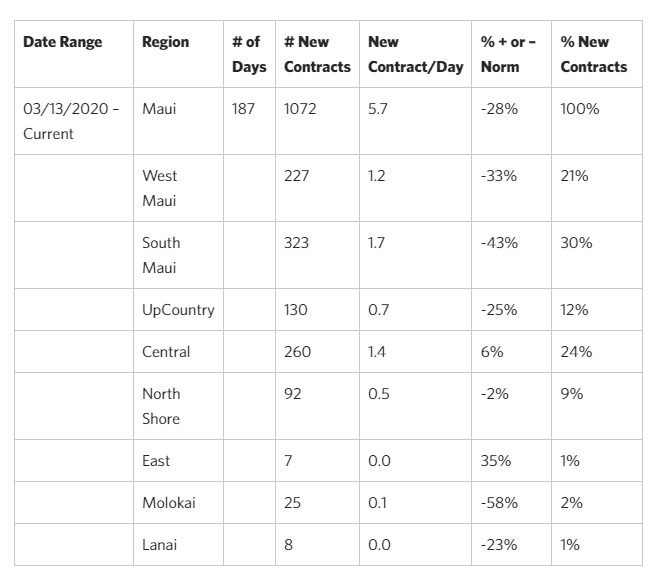Click the UpCountry region cell
This screenshot has width=665, height=580.
178,310
